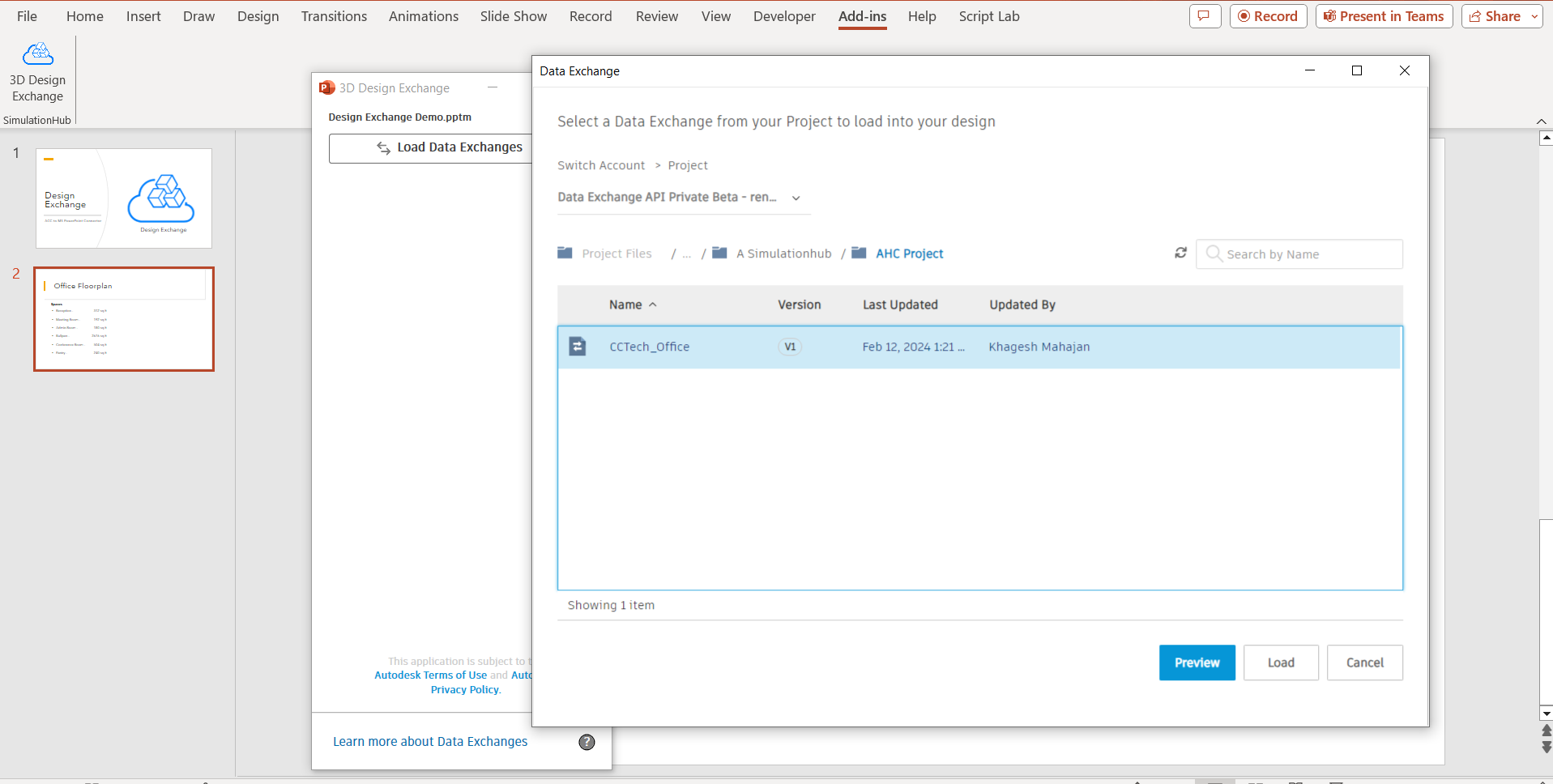
Task: Click the Khagesh Mahajan updated-by cell
Action: pyautogui.click(x=1039, y=347)
